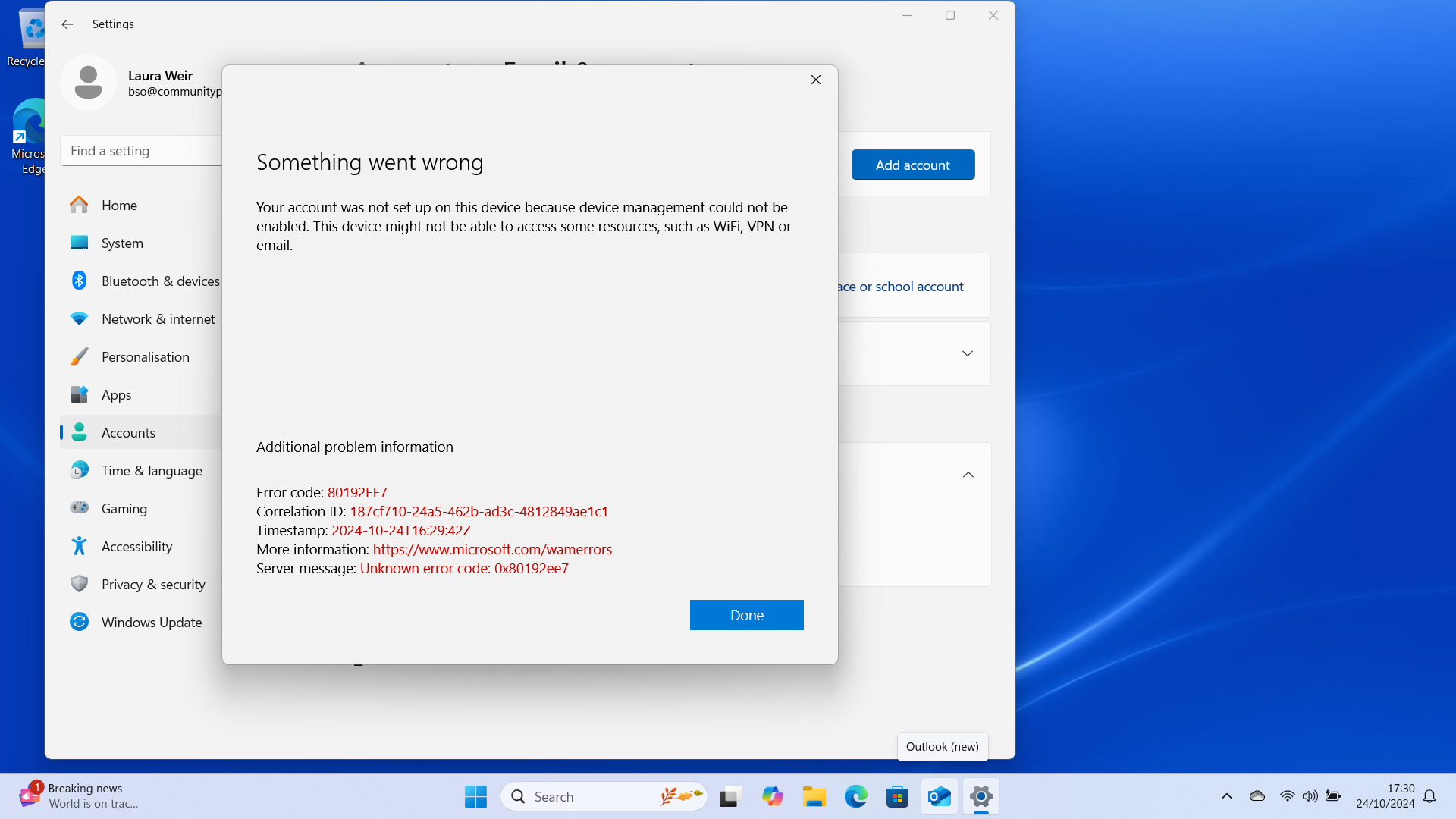Open the Windows Start menu
Viewport: 1456px width, 819px height.
click(x=475, y=796)
